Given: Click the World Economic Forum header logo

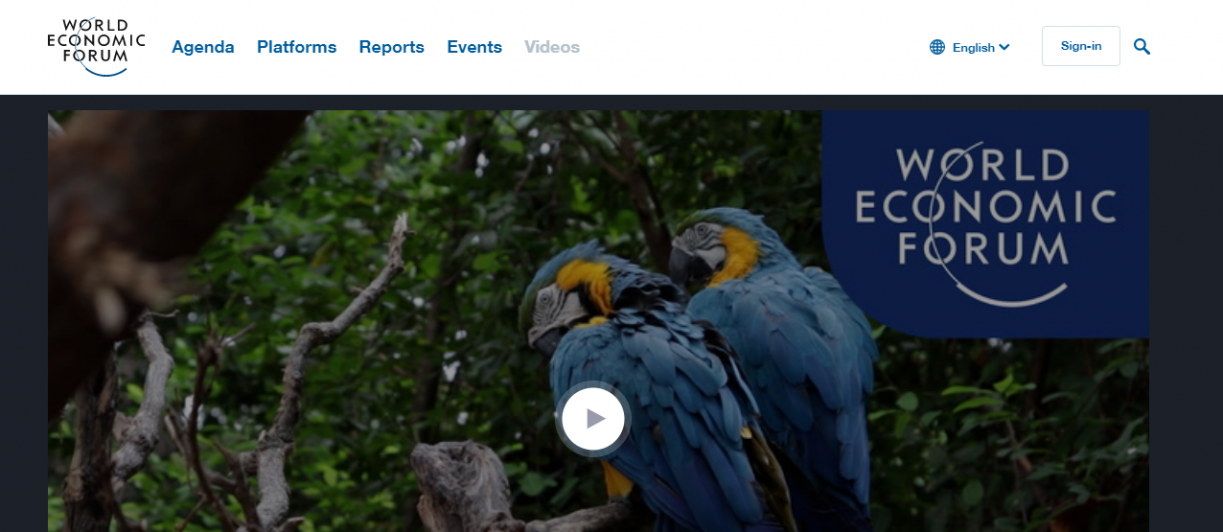Looking at the screenshot, I should [x=96, y=46].
